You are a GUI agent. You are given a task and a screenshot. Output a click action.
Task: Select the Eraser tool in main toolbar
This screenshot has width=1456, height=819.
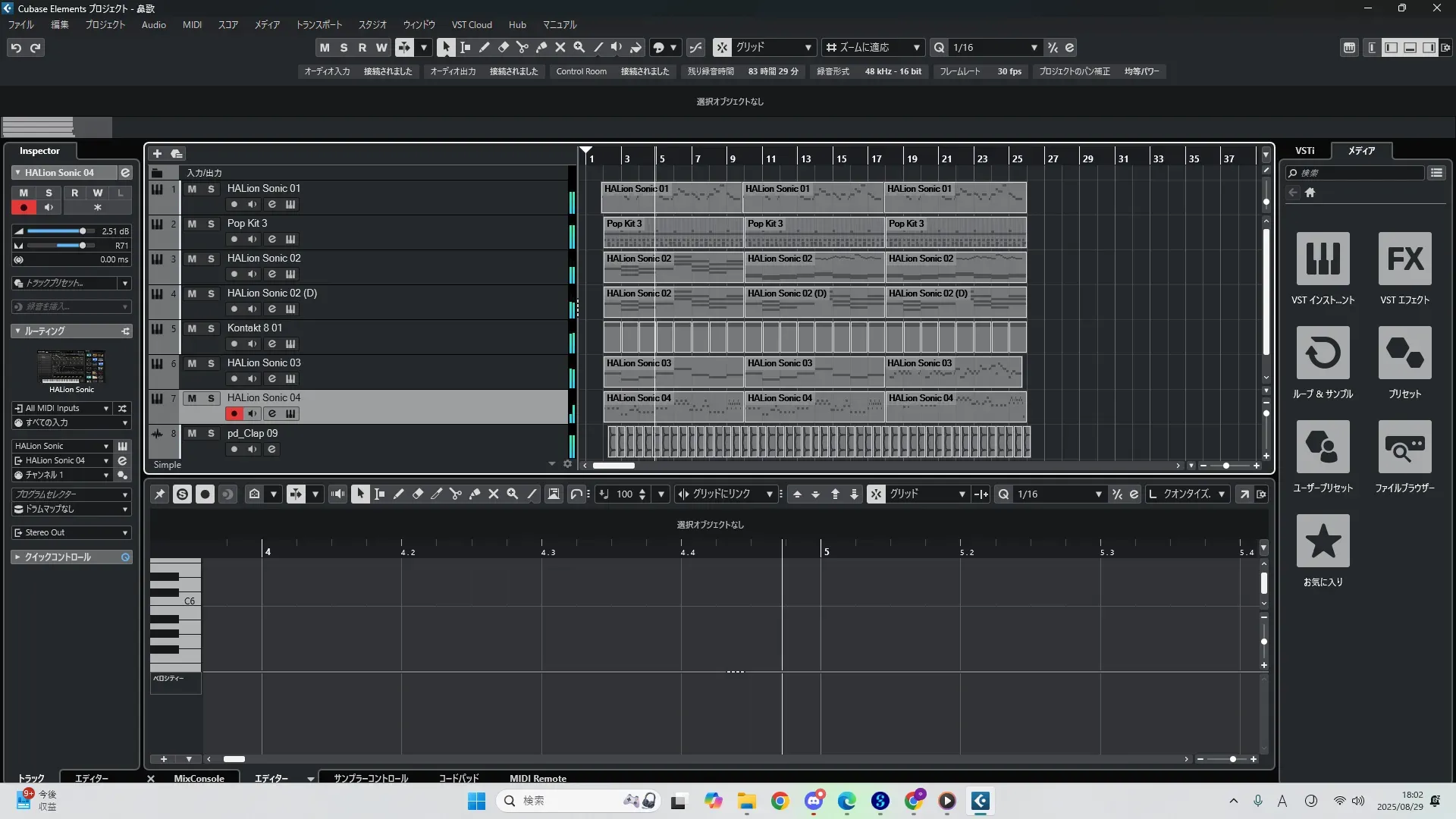pyautogui.click(x=503, y=47)
